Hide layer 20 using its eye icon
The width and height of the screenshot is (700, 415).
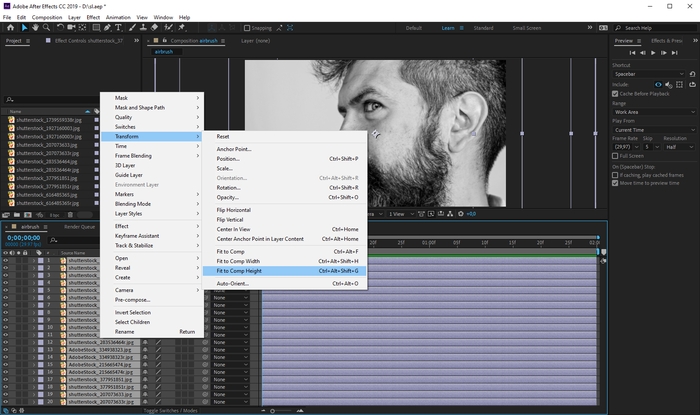(5, 402)
